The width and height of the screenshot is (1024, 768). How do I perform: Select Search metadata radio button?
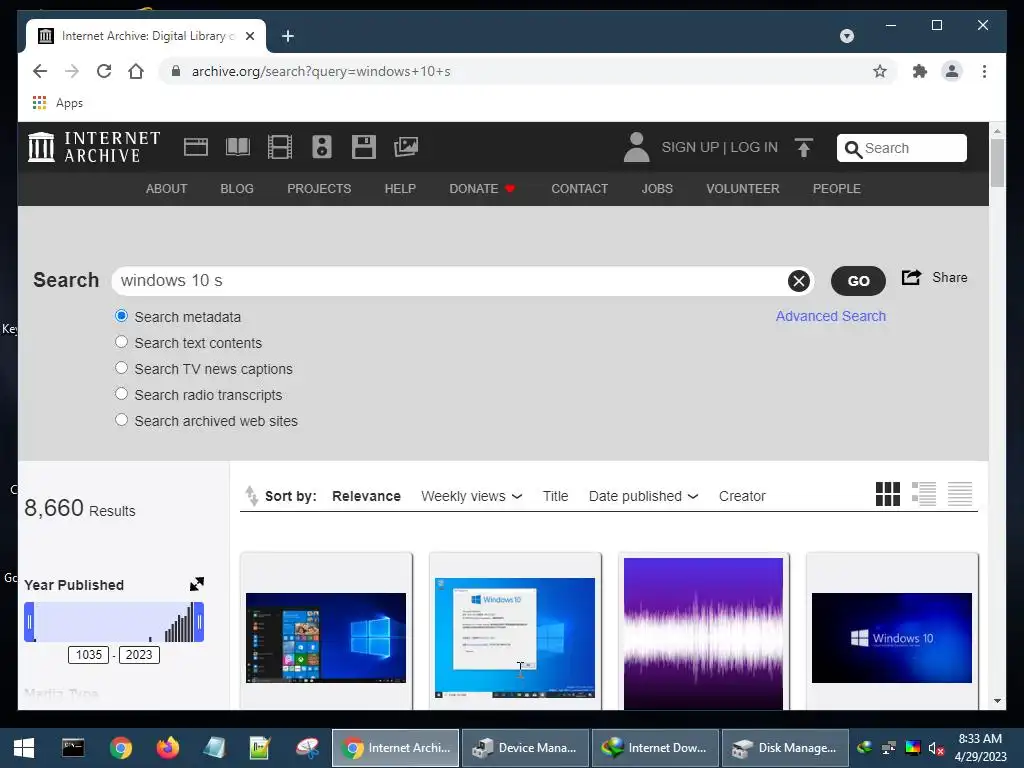coord(121,316)
